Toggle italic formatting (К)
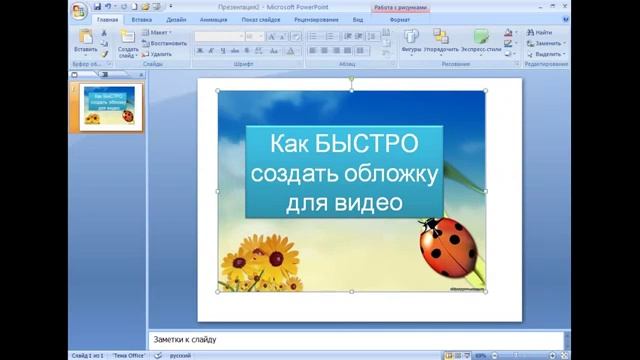 pos(211,51)
